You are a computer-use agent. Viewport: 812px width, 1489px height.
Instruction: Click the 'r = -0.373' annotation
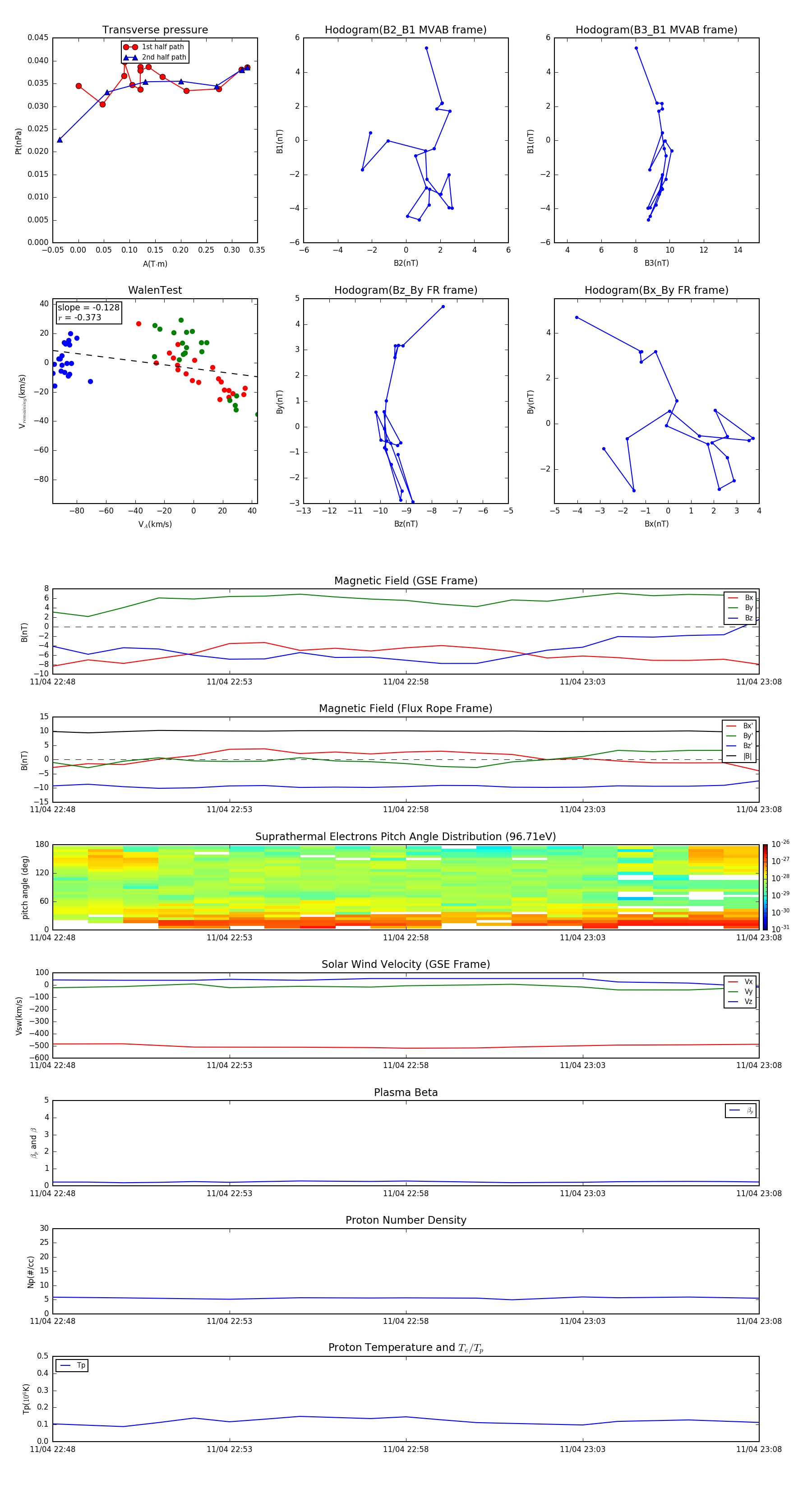click(x=80, y=317)
